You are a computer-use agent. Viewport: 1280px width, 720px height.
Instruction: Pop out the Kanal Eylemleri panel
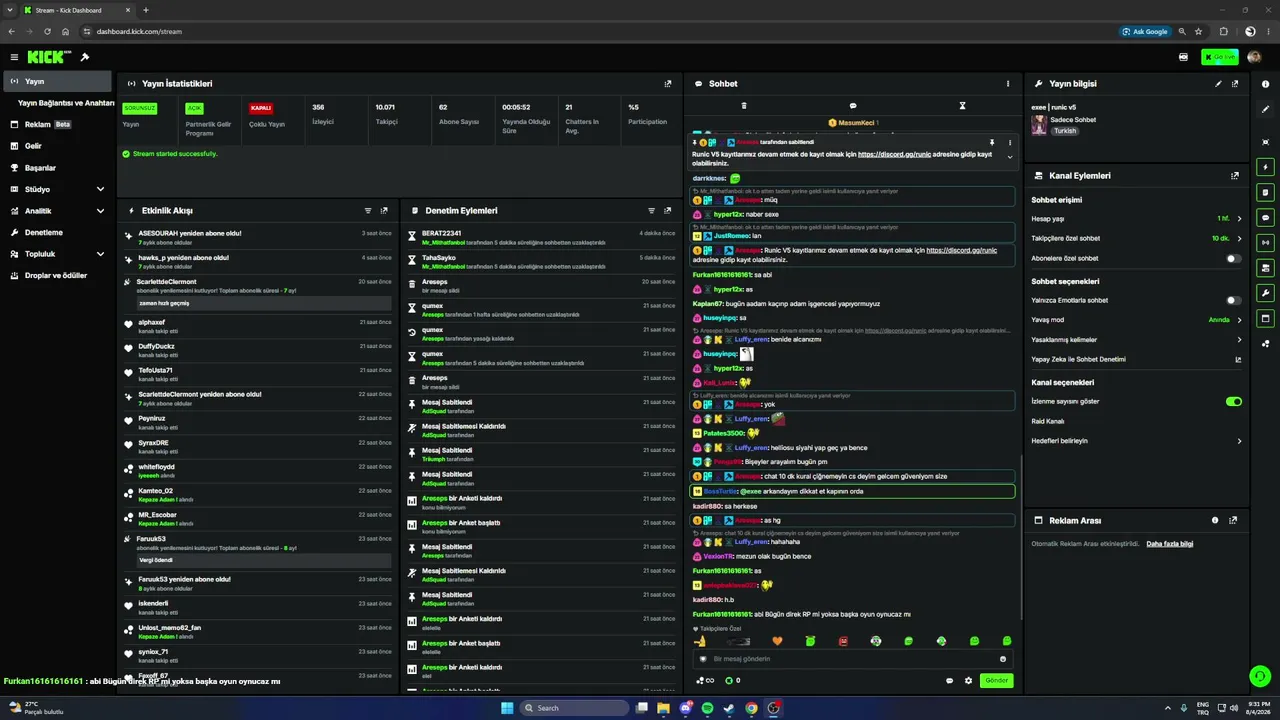[1235, 176]
